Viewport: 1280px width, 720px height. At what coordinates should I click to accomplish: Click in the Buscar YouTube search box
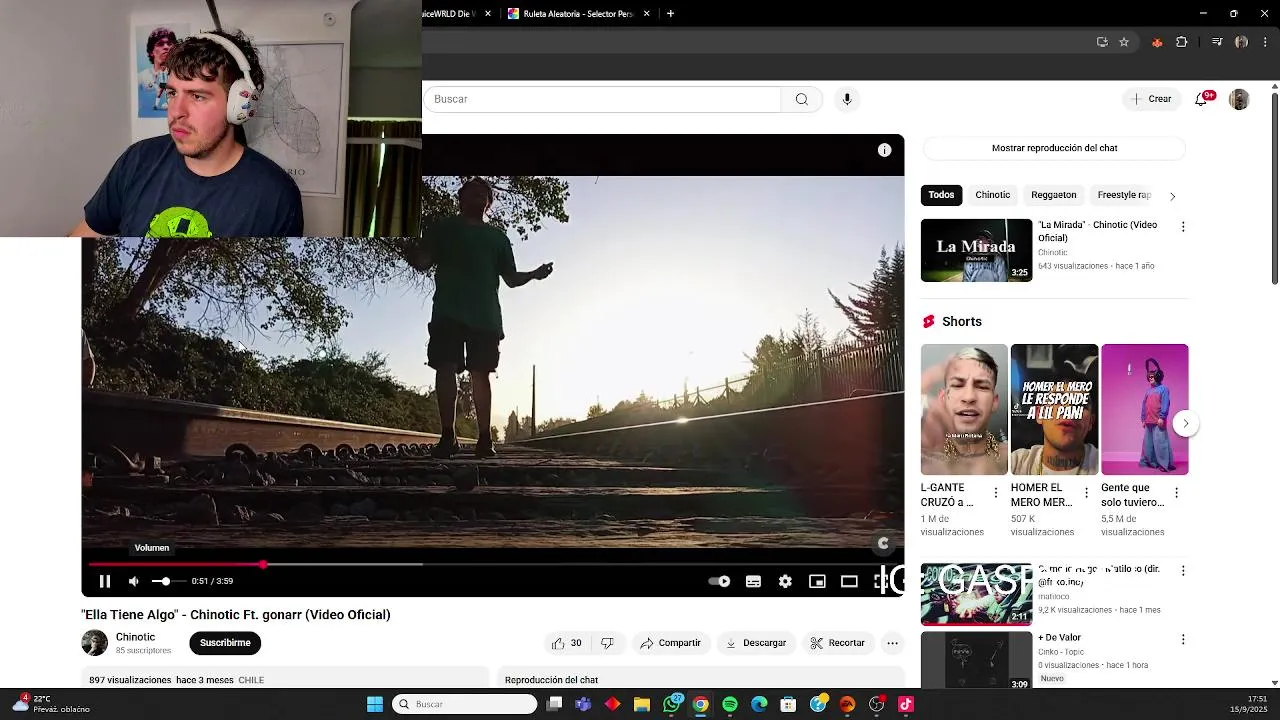coord(604,99)
